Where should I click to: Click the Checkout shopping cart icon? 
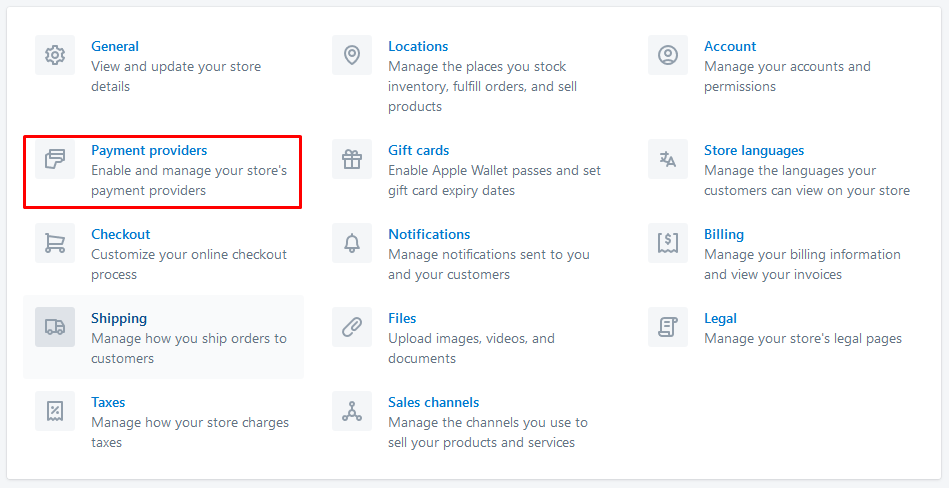point(55,243)
